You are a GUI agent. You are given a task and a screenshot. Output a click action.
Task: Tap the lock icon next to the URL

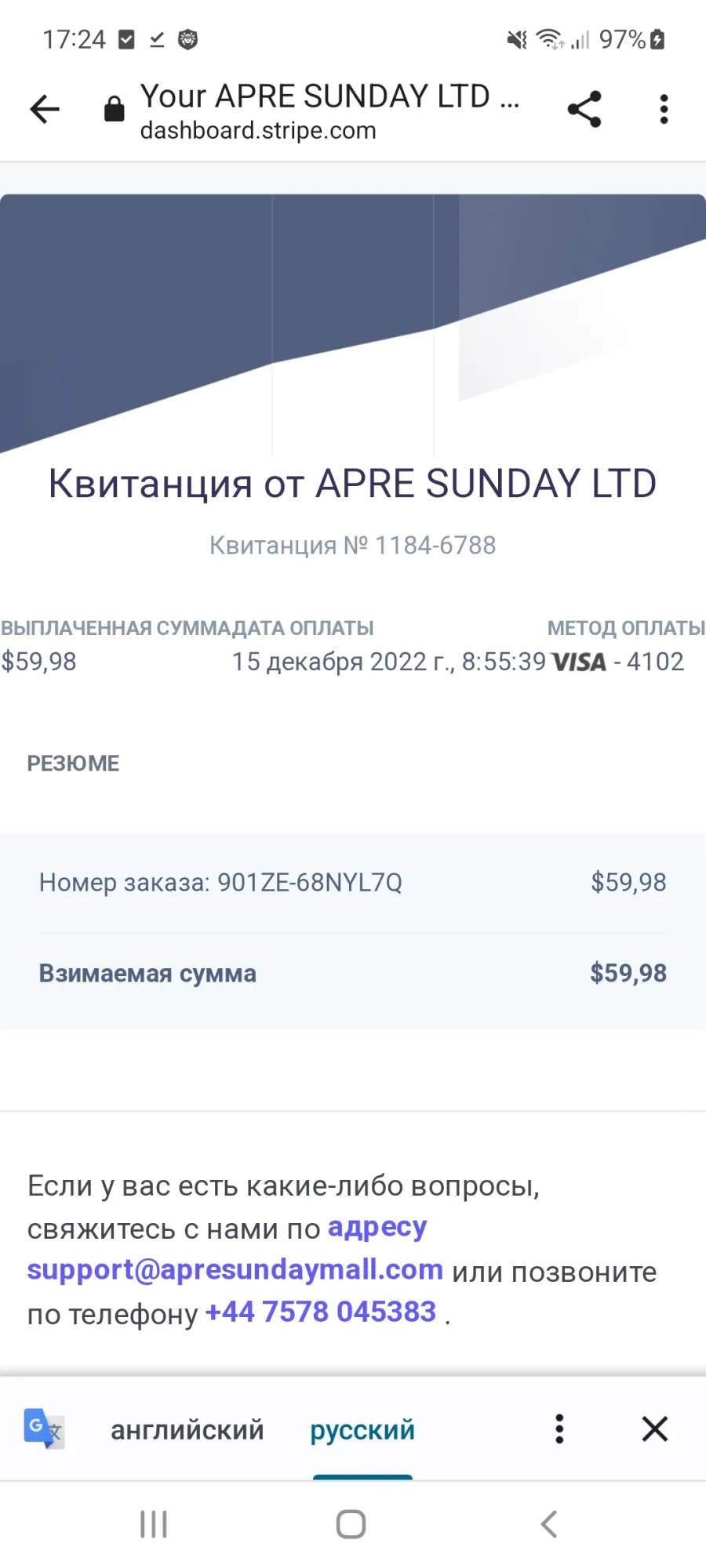pos(115,109)
